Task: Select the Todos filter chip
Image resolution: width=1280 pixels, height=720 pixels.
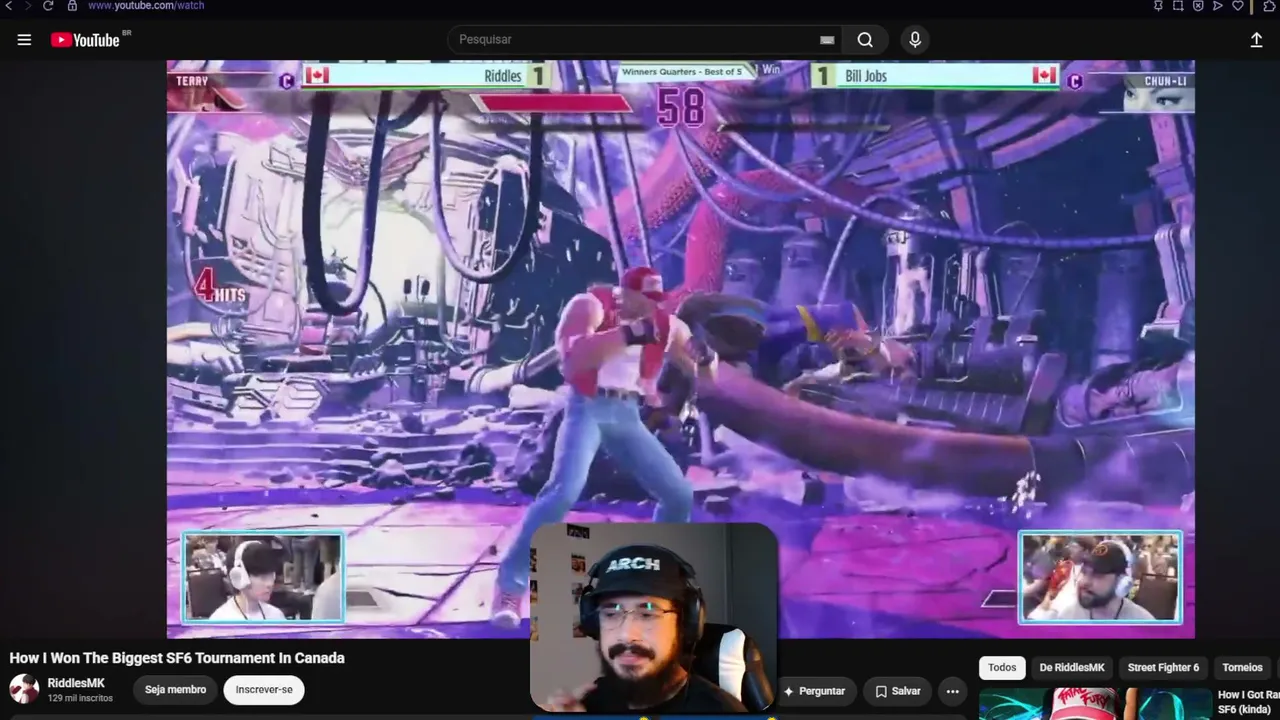Action: coord(1002,668)
